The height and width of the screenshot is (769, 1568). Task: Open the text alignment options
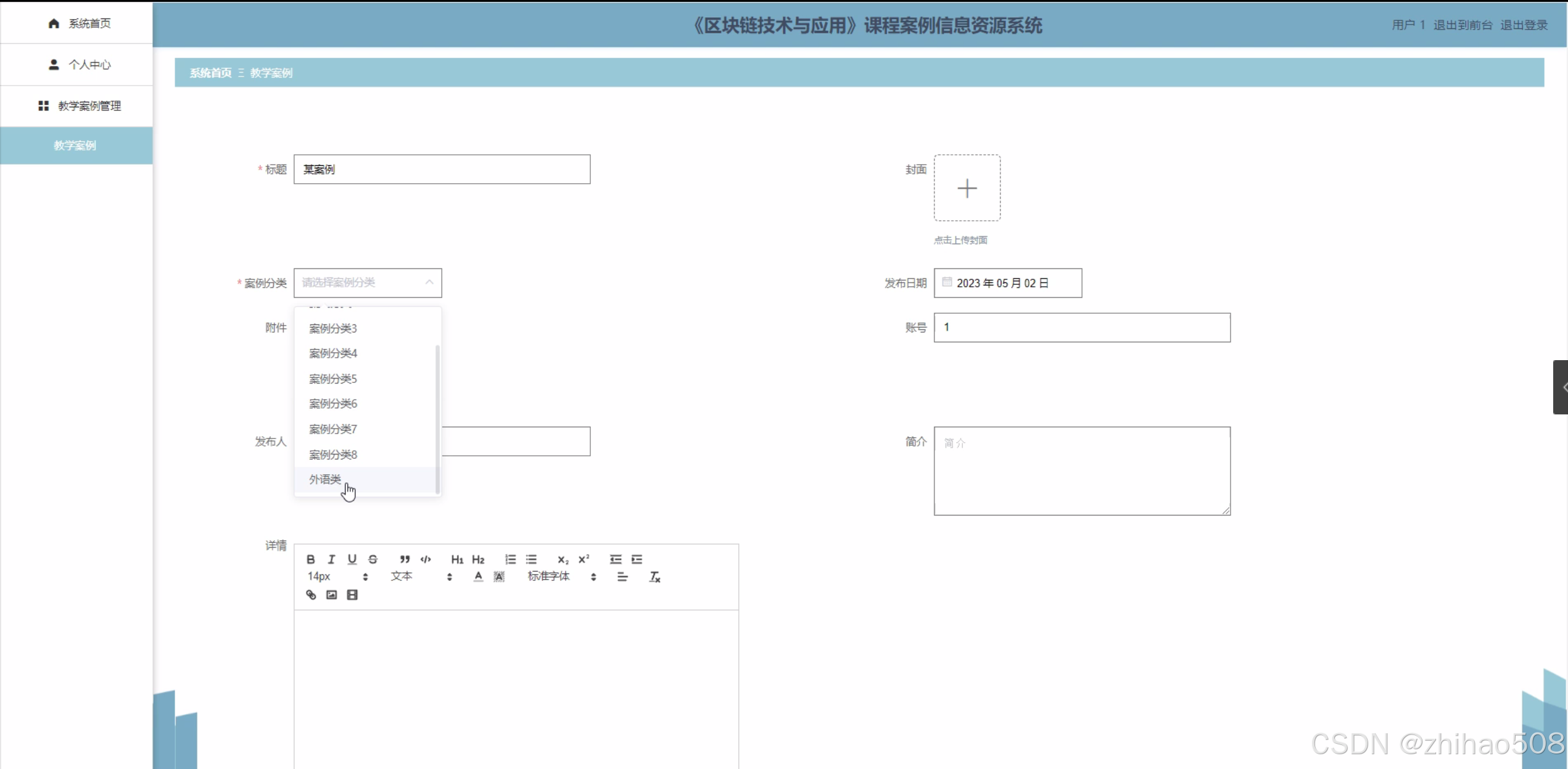622,577
